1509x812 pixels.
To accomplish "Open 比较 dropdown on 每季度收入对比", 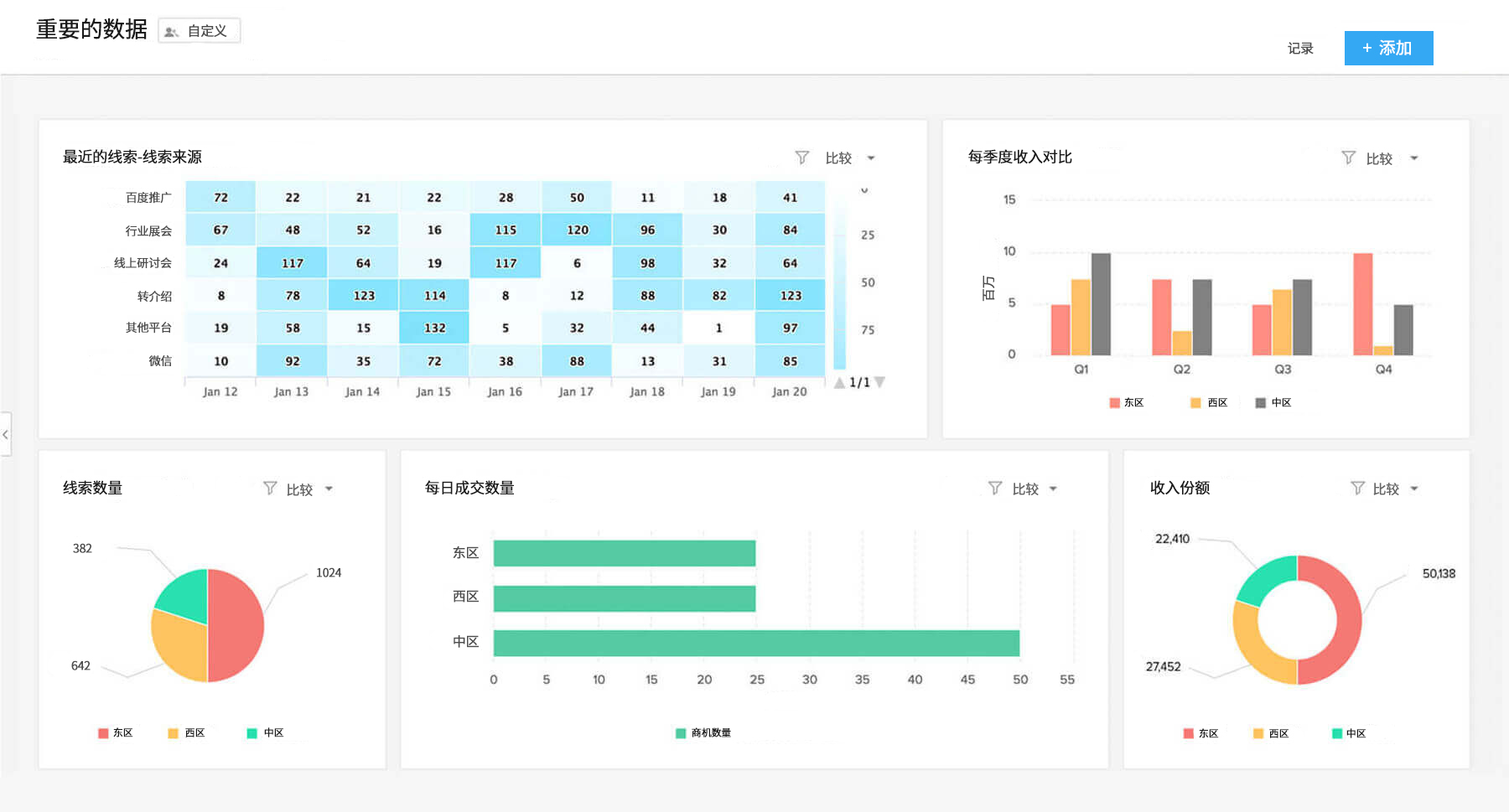I will tap(1413, 158).
